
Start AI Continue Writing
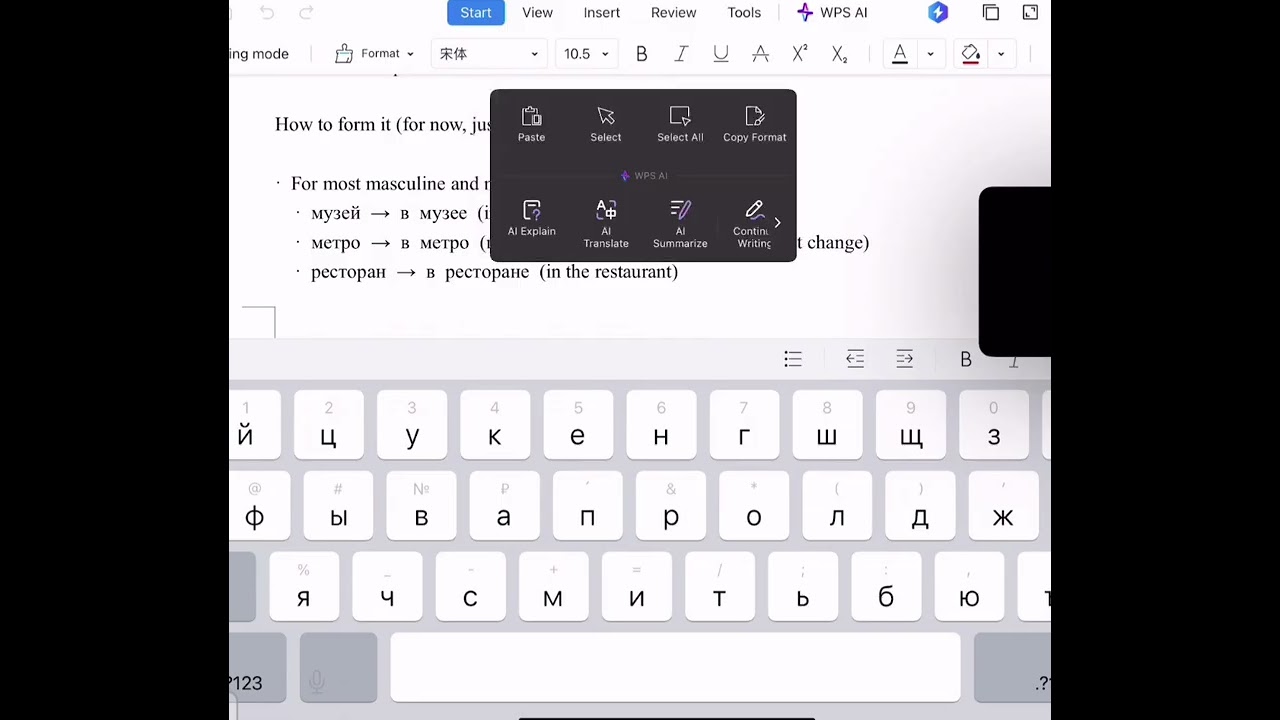752,223
